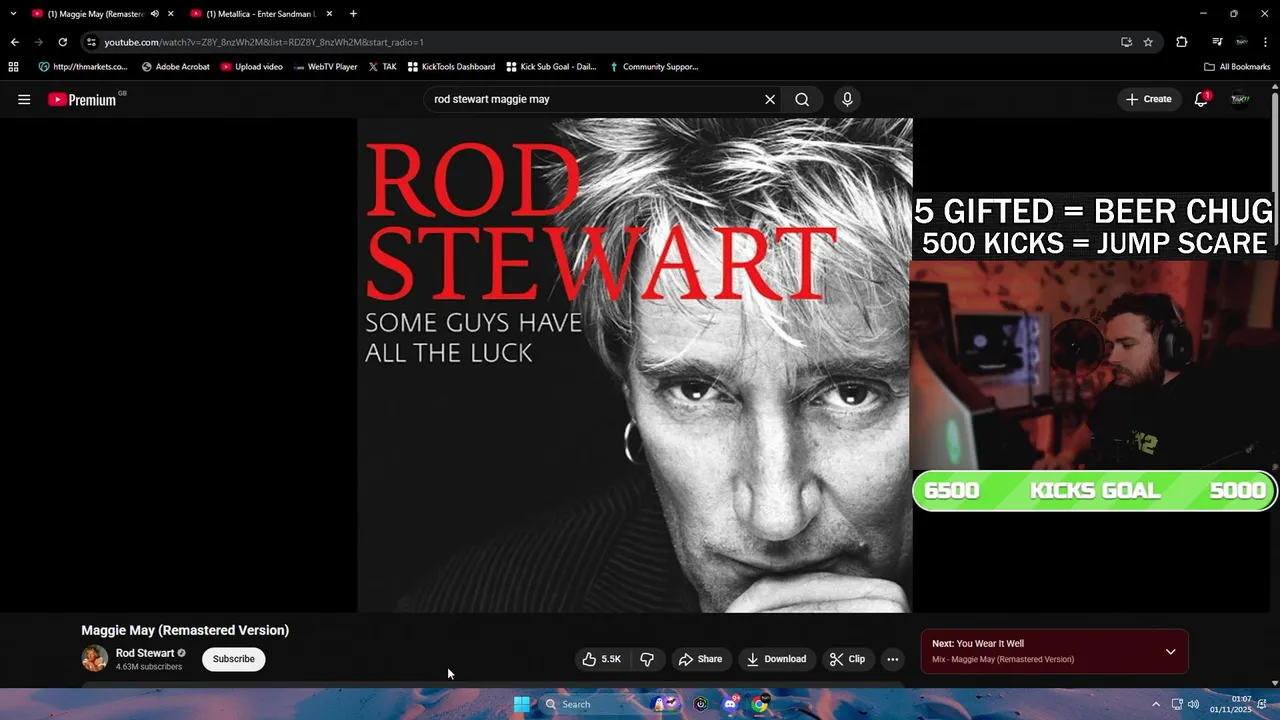Open the Discord taskbar icon
Image resolution: width=1280 pixels, height=720 pixels.
coord(731,704)
